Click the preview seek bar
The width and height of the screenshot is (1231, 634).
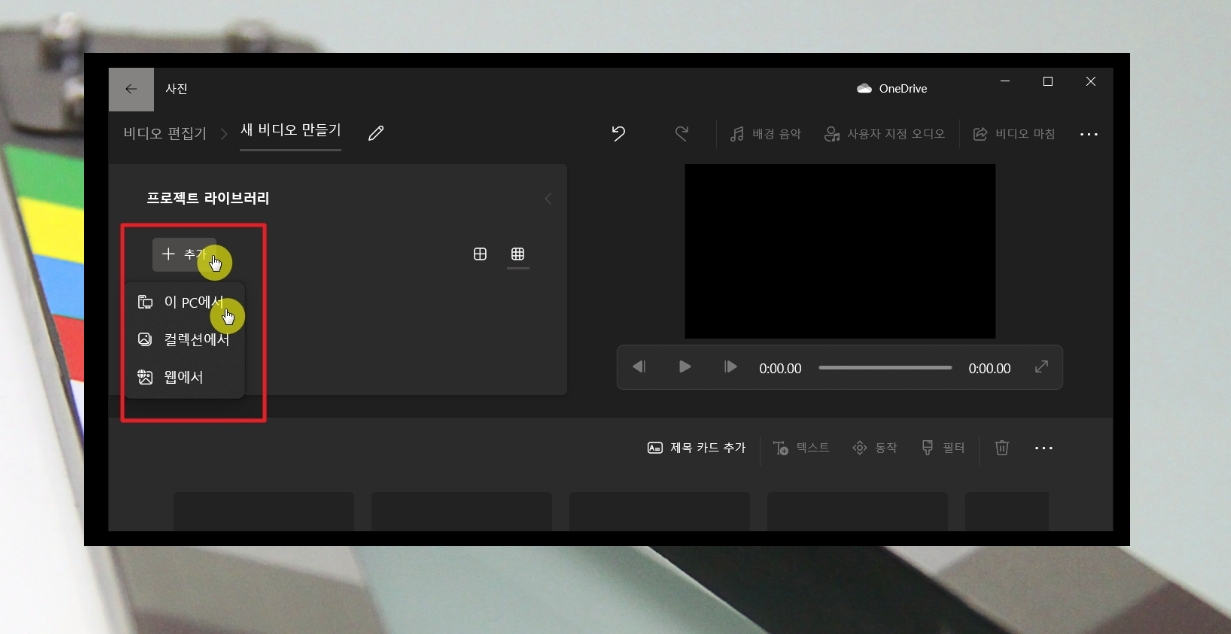tap(885, 368)
